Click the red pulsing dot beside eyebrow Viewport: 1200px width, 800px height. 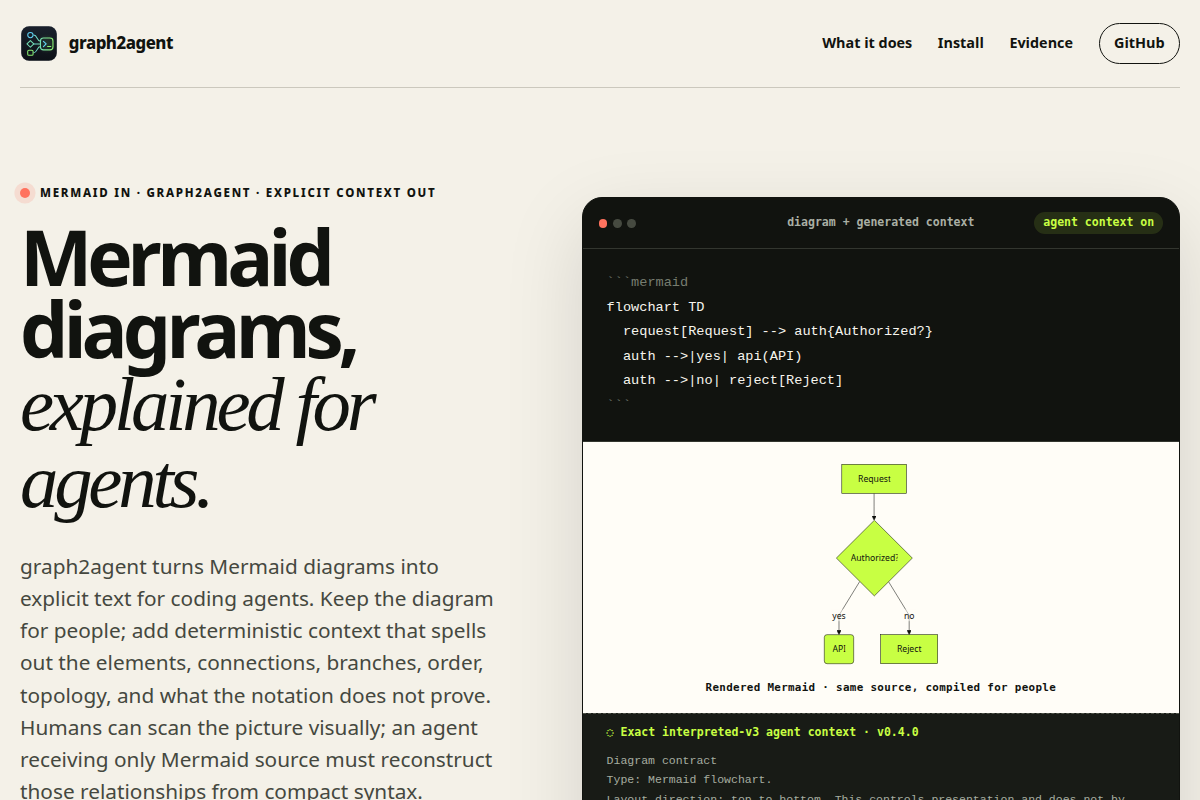25,193
